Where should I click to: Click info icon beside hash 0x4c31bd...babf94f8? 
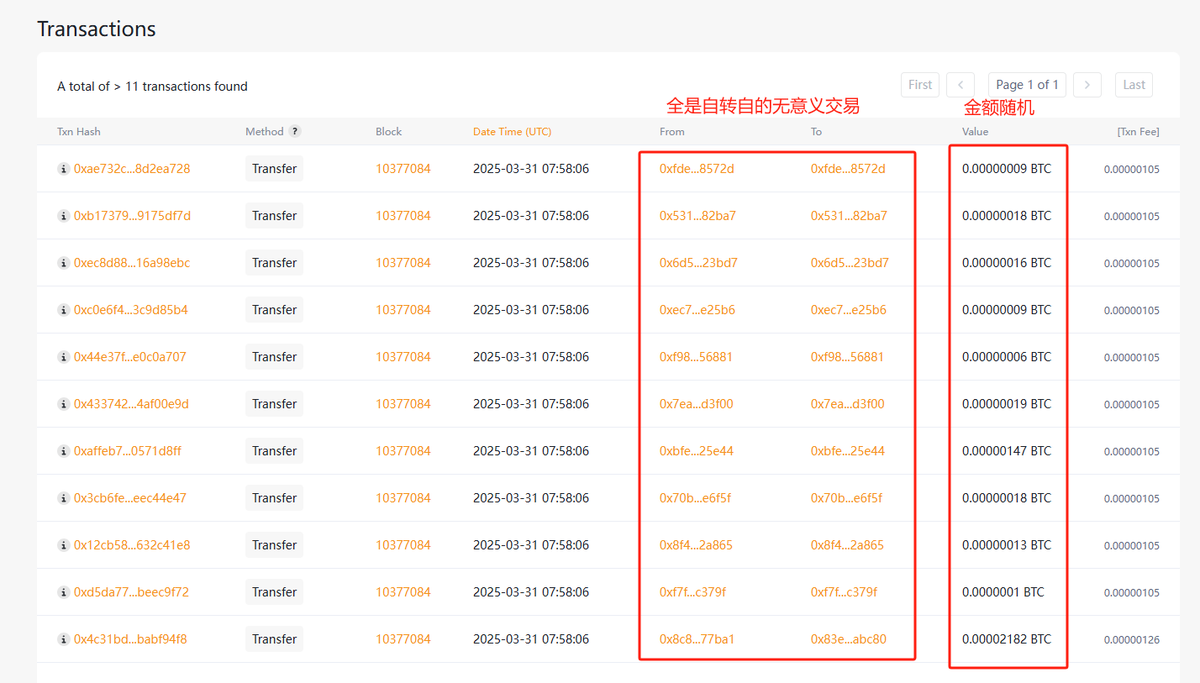pyautogui.click(x=63, y=639)
